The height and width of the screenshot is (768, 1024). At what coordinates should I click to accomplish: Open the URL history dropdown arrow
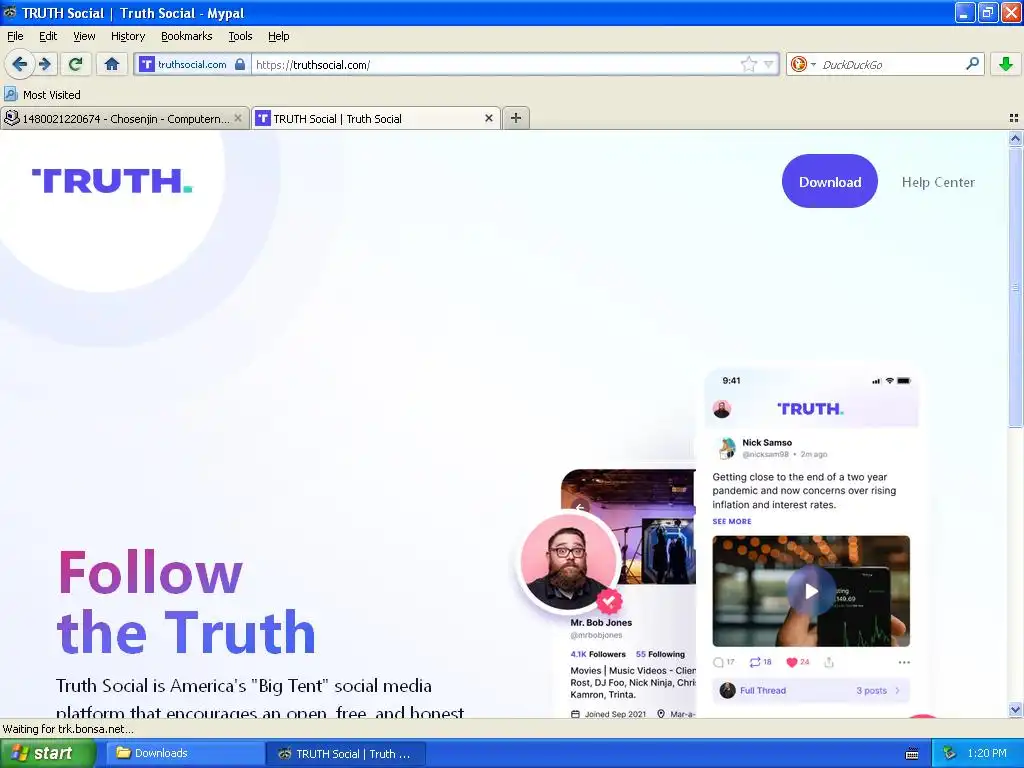point(769,64)
